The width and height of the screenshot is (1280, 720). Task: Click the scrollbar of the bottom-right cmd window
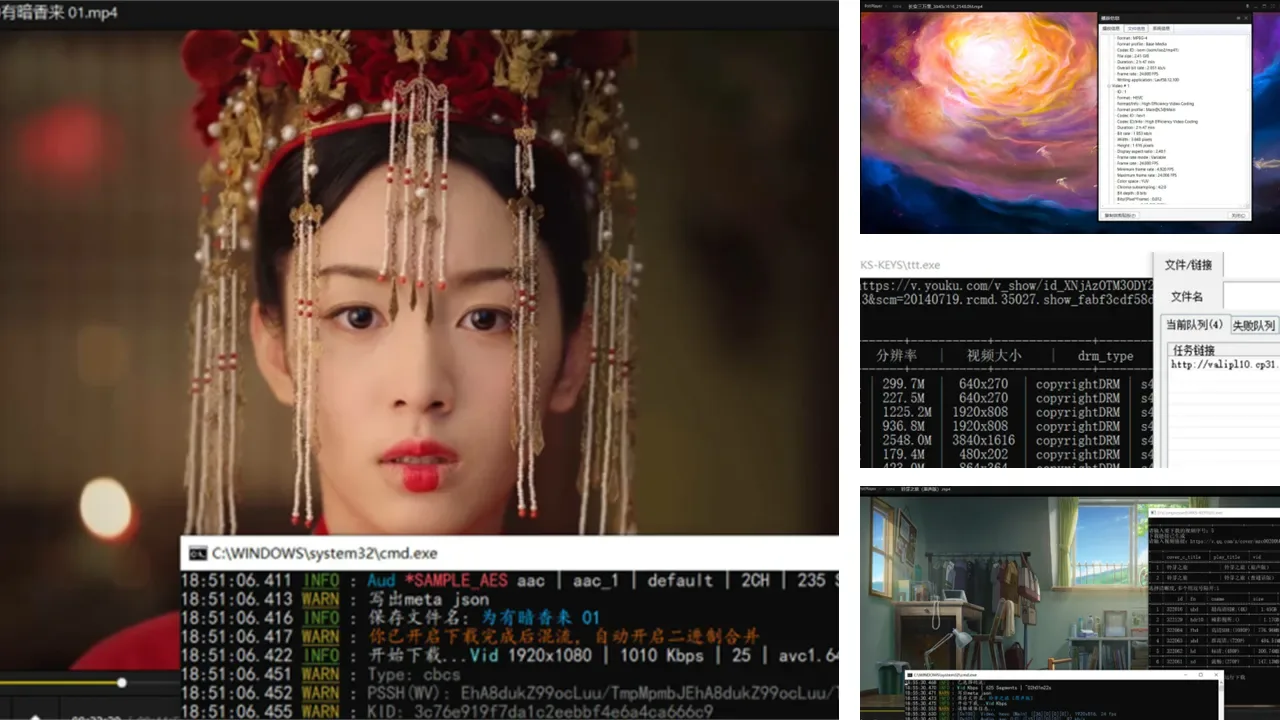point(1220,700)
